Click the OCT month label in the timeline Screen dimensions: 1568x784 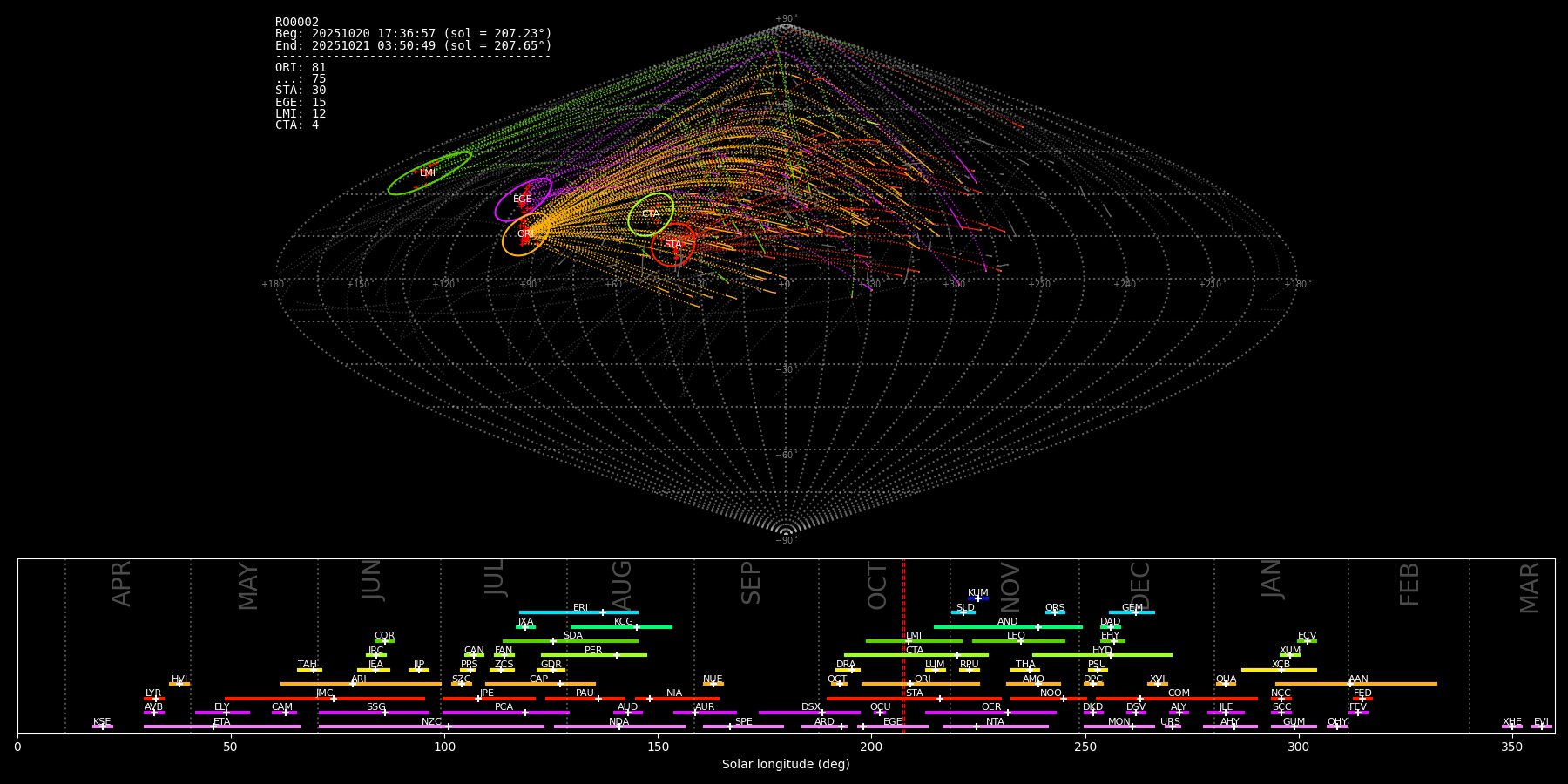coord(878,586)
